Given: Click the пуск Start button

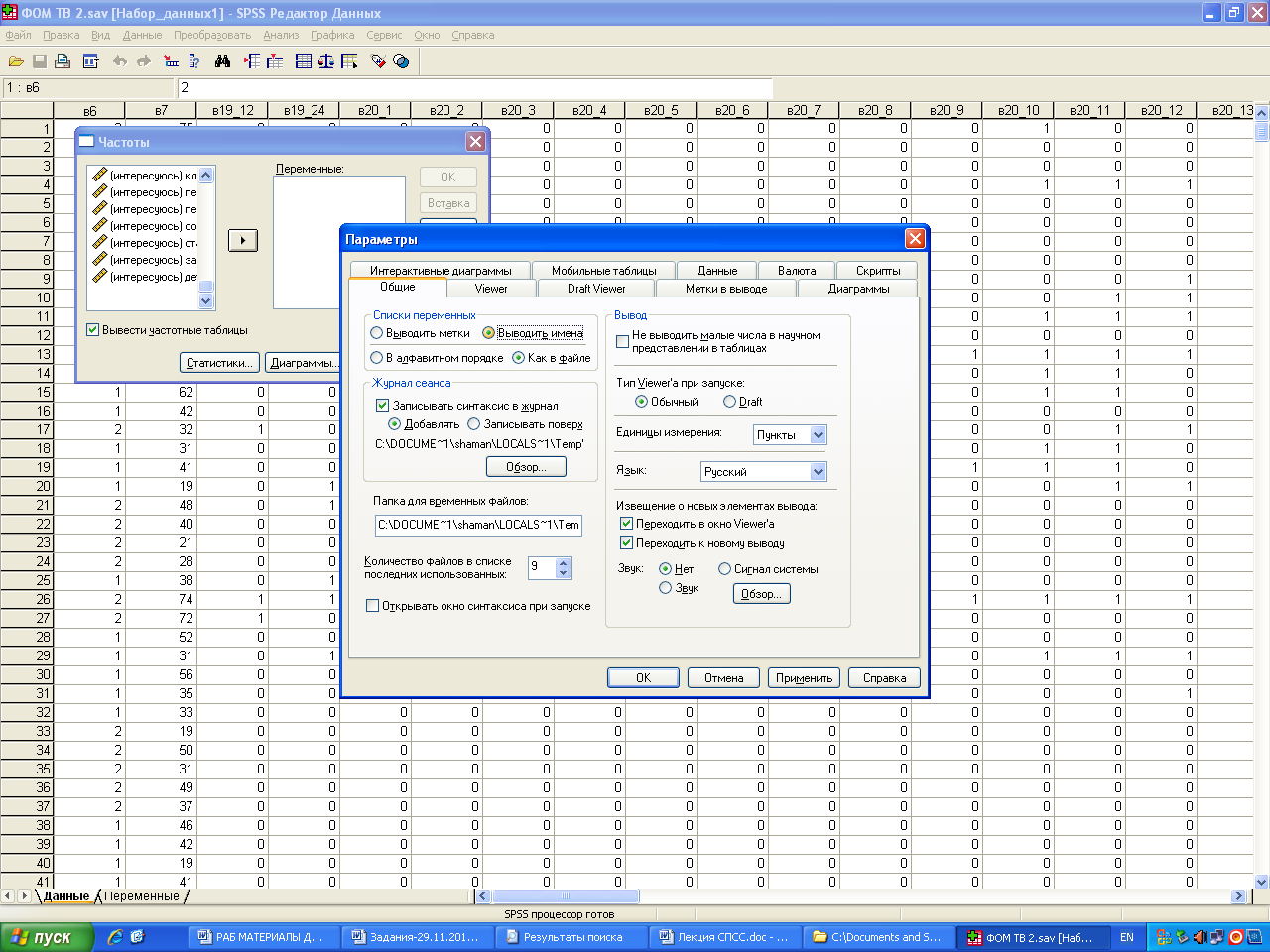Looking at the screenshot, I should (x=47, y=937).
